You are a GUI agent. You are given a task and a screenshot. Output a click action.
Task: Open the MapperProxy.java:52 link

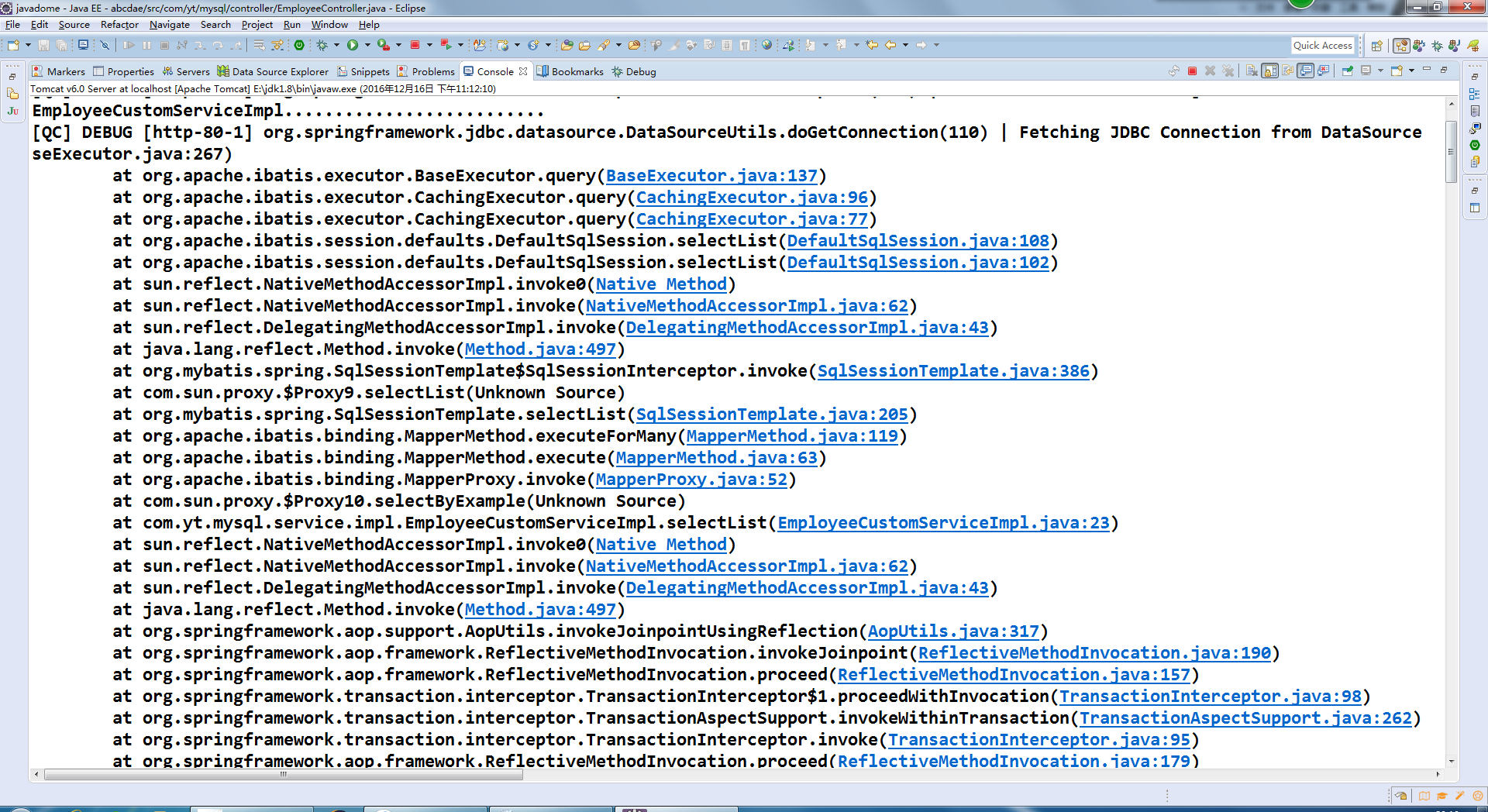(691, 480)
